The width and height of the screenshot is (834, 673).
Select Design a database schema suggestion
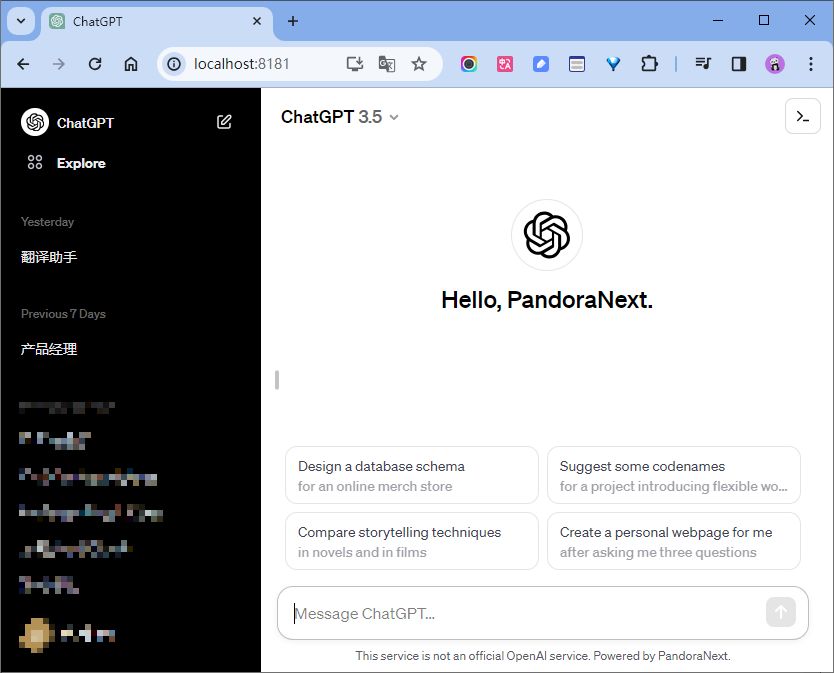click(x=412, y=475)
